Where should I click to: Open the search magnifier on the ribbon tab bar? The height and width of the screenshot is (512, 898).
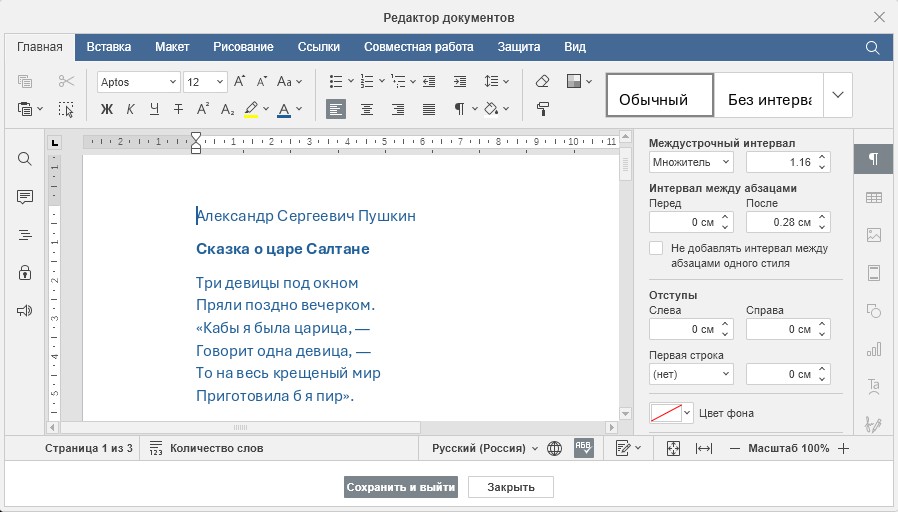click(x=872, y=48)
